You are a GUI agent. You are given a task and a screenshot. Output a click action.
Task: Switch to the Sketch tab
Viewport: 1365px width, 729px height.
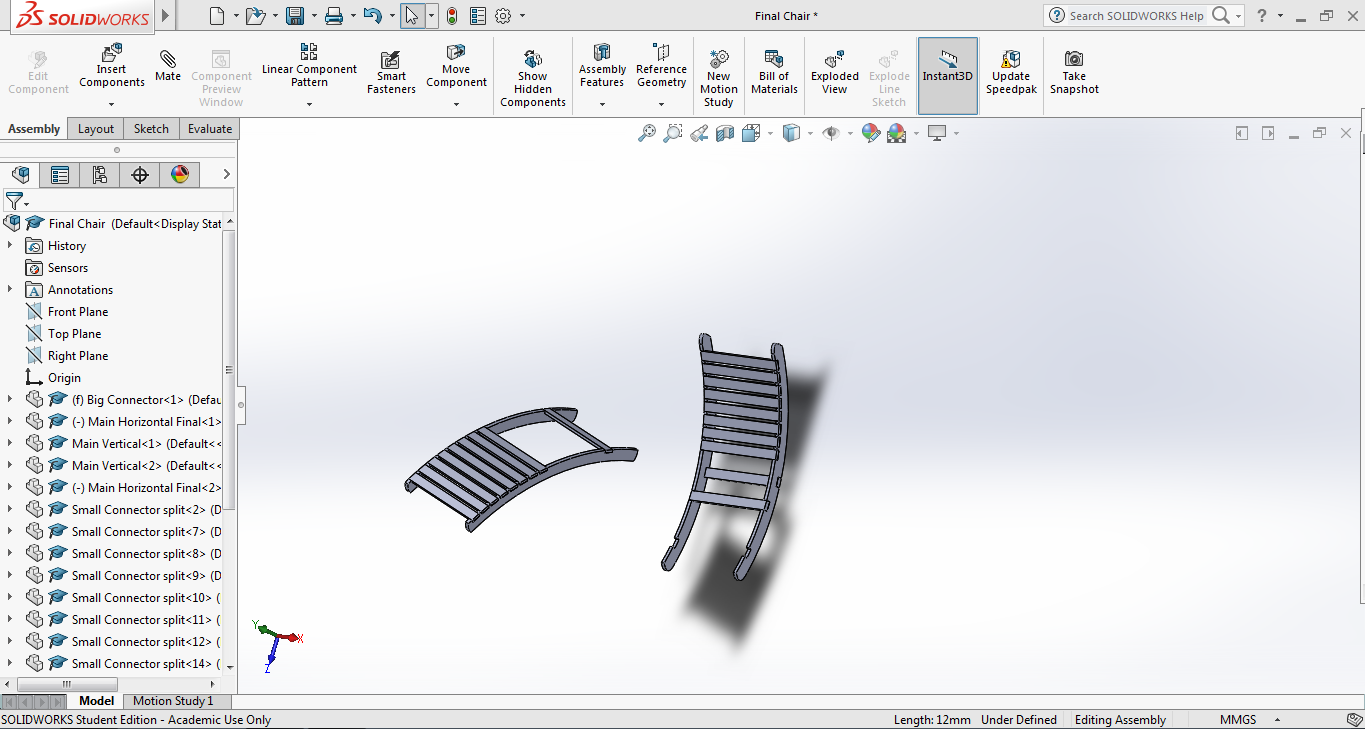[151, 129]
